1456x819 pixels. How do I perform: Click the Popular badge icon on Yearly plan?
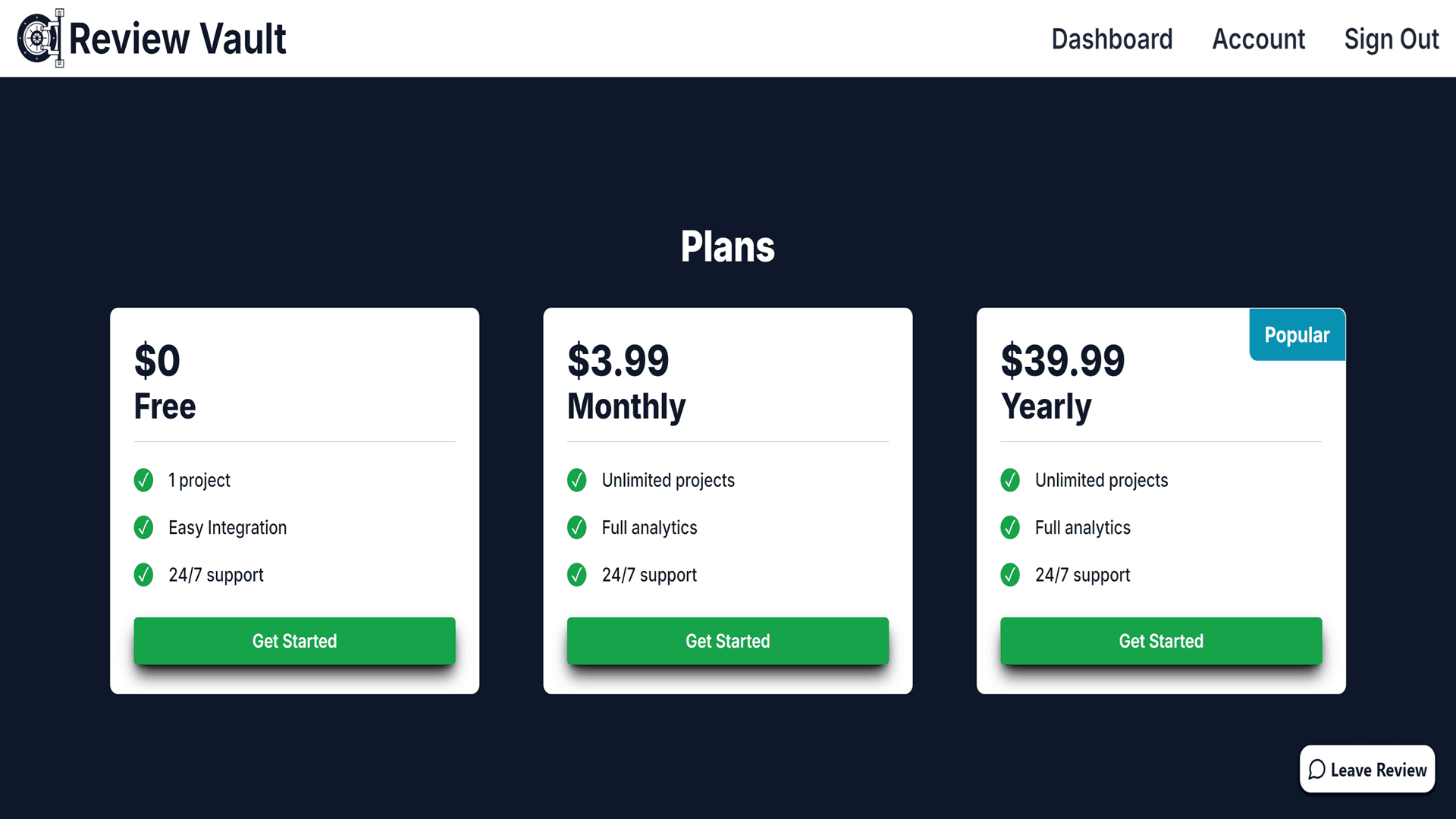1297,334
